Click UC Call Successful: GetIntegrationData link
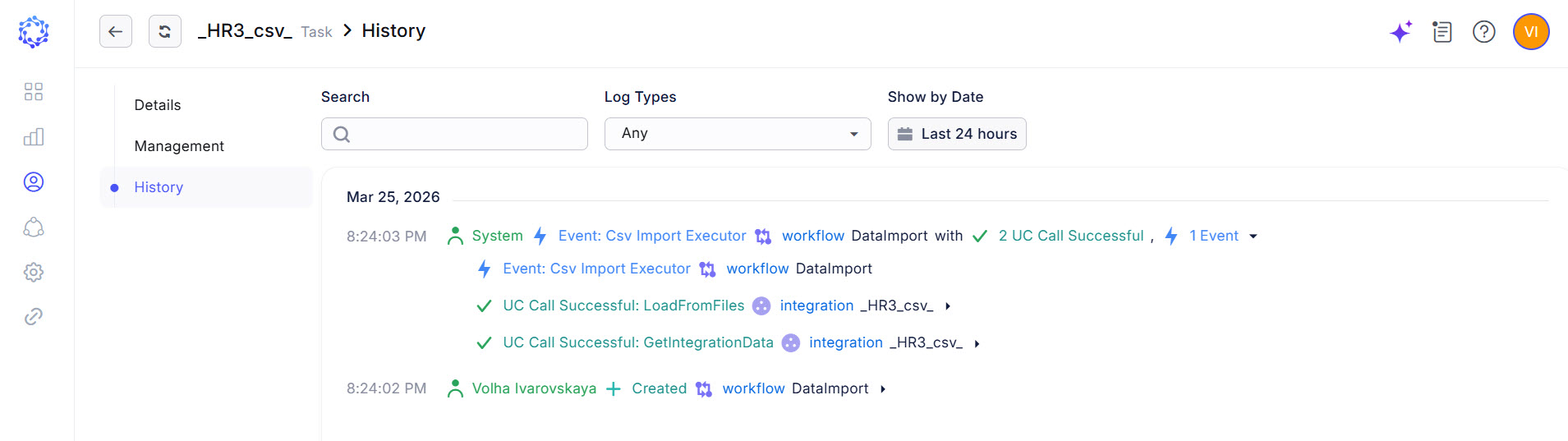Image resolution: width=1568 pixels, height=441 pixels. click(x=638, y=342)
